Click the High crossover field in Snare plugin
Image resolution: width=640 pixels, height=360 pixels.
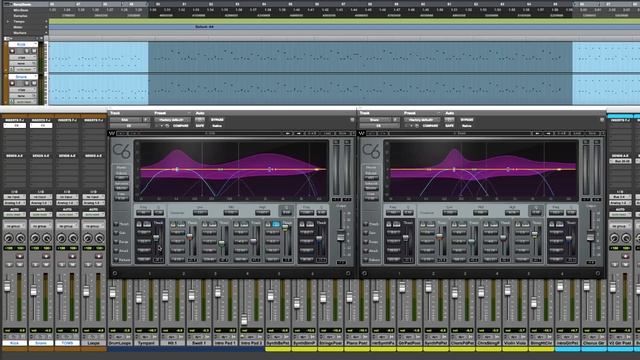click(512, 213)
